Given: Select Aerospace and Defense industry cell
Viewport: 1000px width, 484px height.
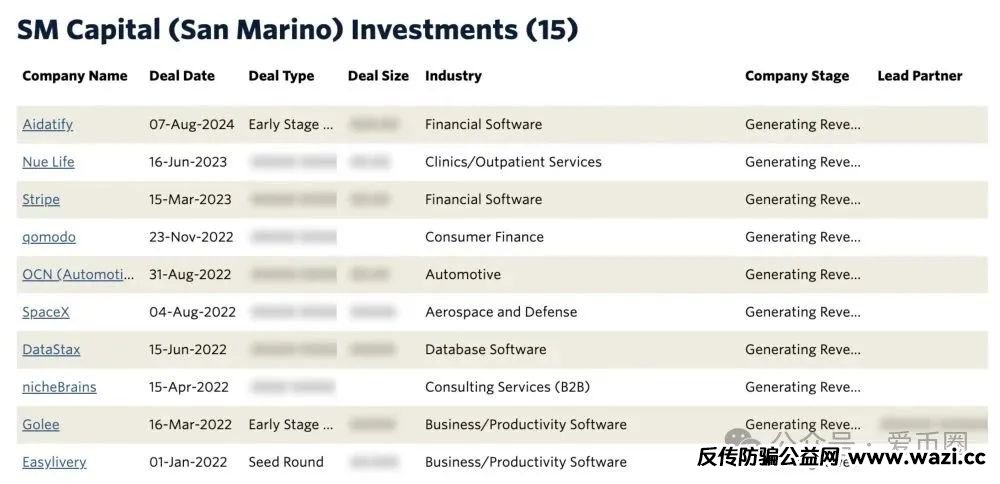Looking at the screenshot, I should 501,312.
